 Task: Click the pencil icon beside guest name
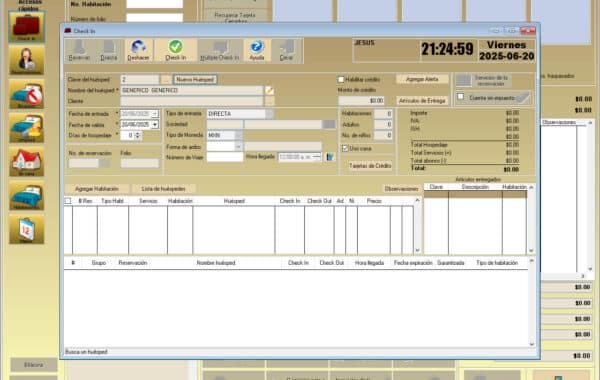(x=269, y=90)
